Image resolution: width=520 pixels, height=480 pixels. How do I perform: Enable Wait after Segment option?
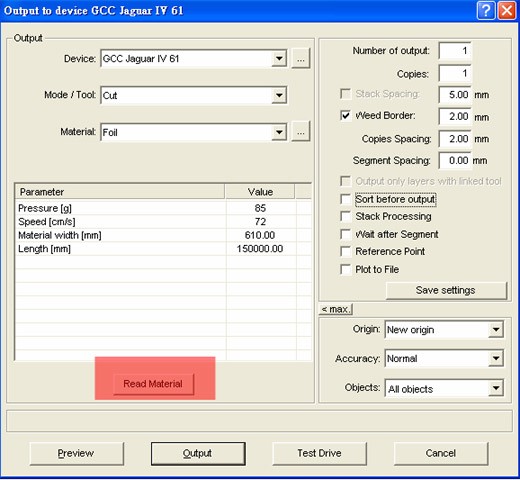[345, 234]
